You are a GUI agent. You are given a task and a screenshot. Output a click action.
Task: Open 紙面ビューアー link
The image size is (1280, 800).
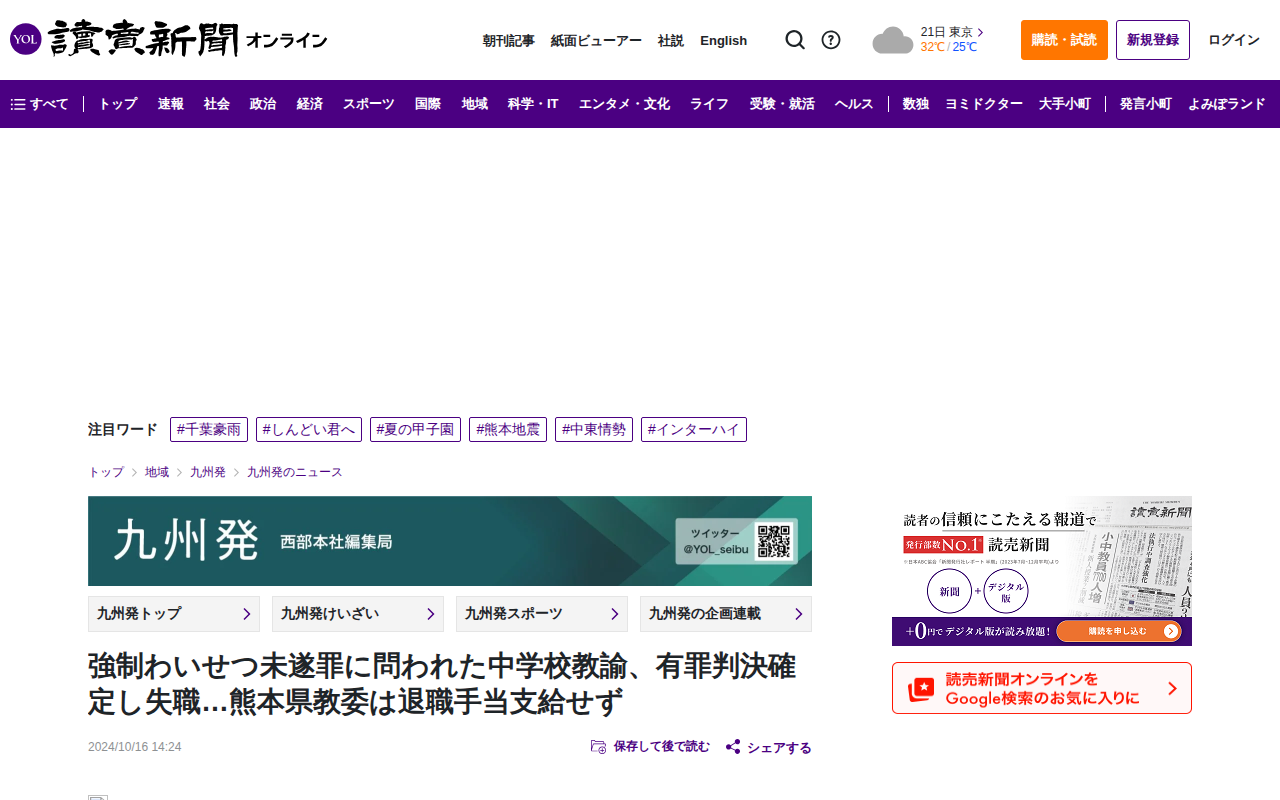[x=596, y=41]
